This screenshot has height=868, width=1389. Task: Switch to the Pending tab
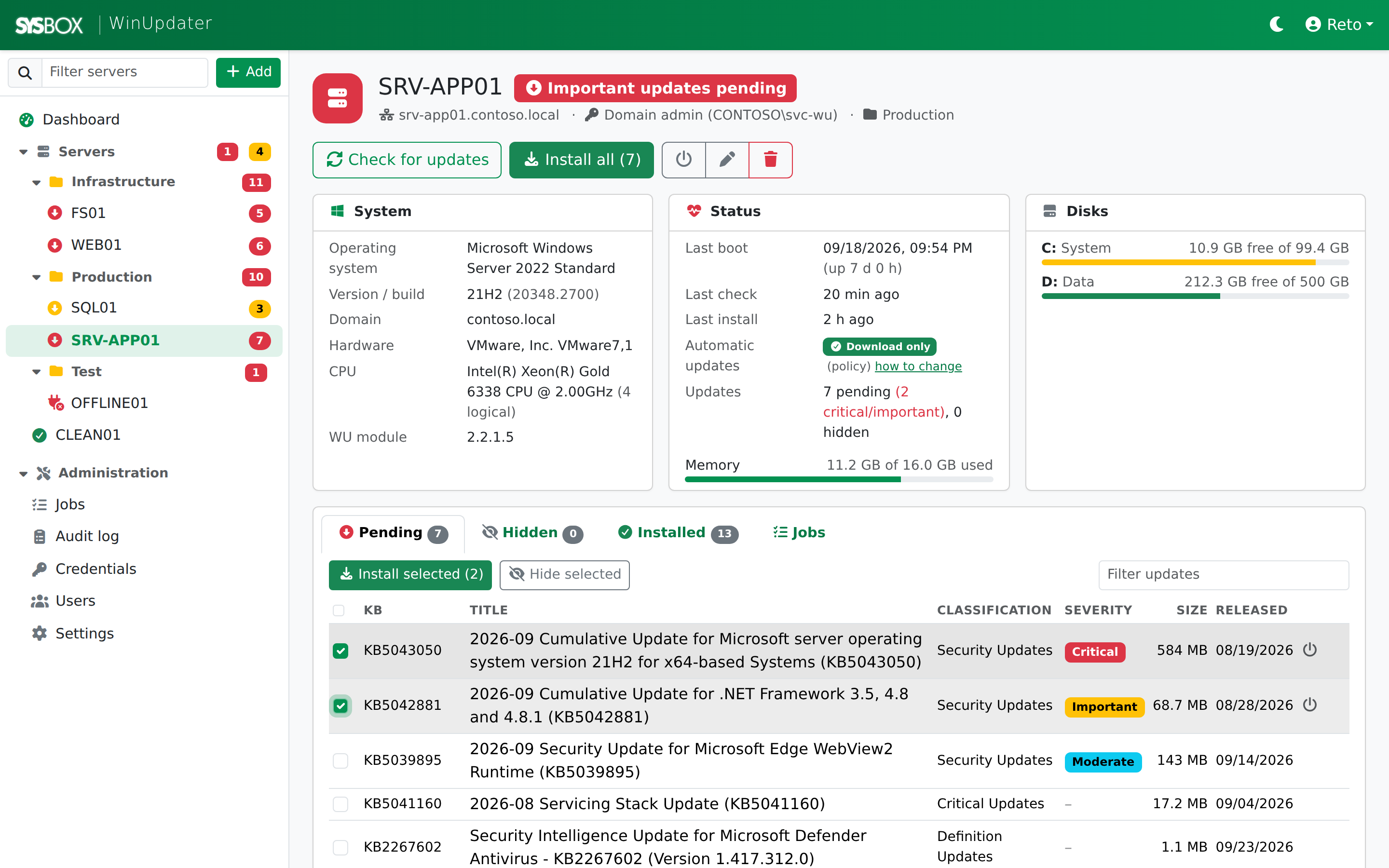click(393, 533)
